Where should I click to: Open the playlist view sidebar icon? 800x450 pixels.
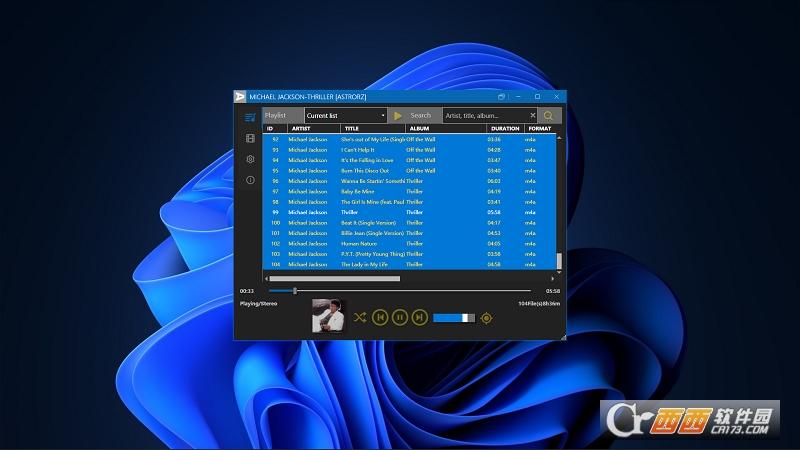click(250, 117)
